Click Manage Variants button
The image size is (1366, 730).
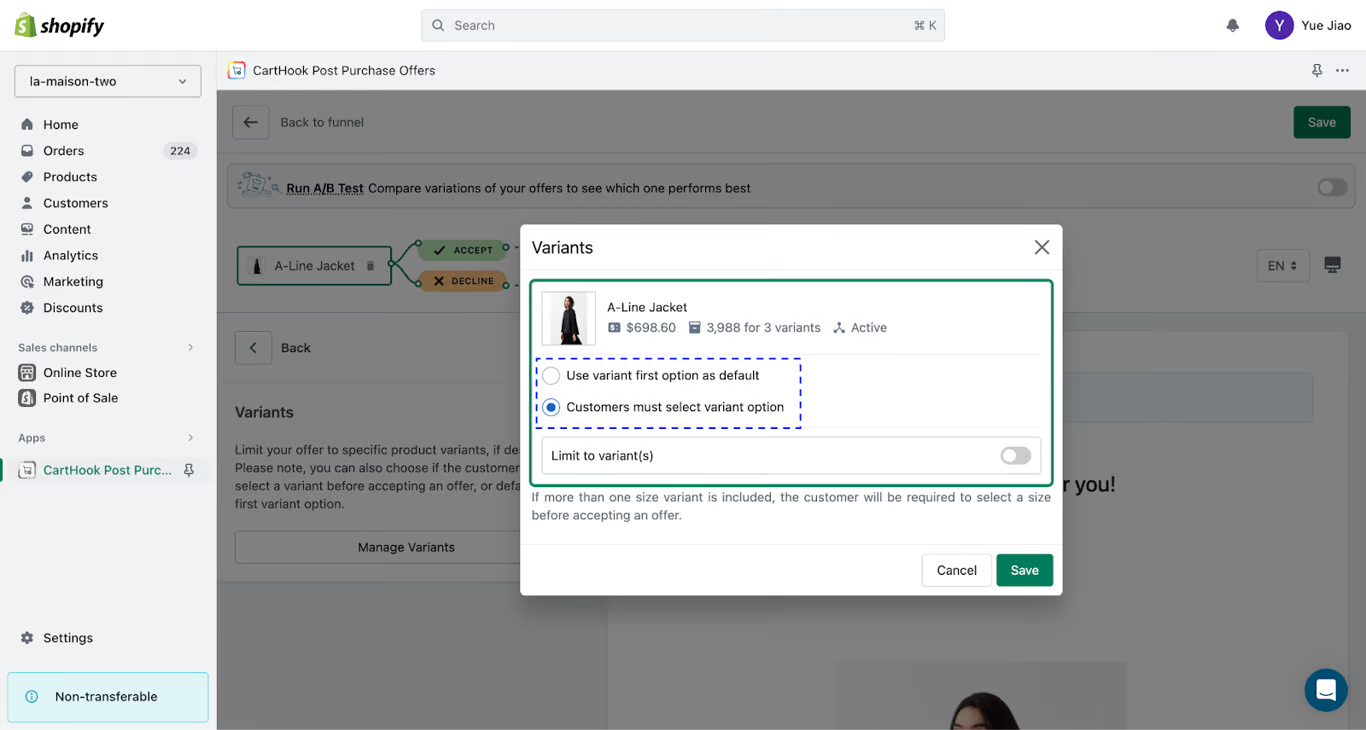406,547
